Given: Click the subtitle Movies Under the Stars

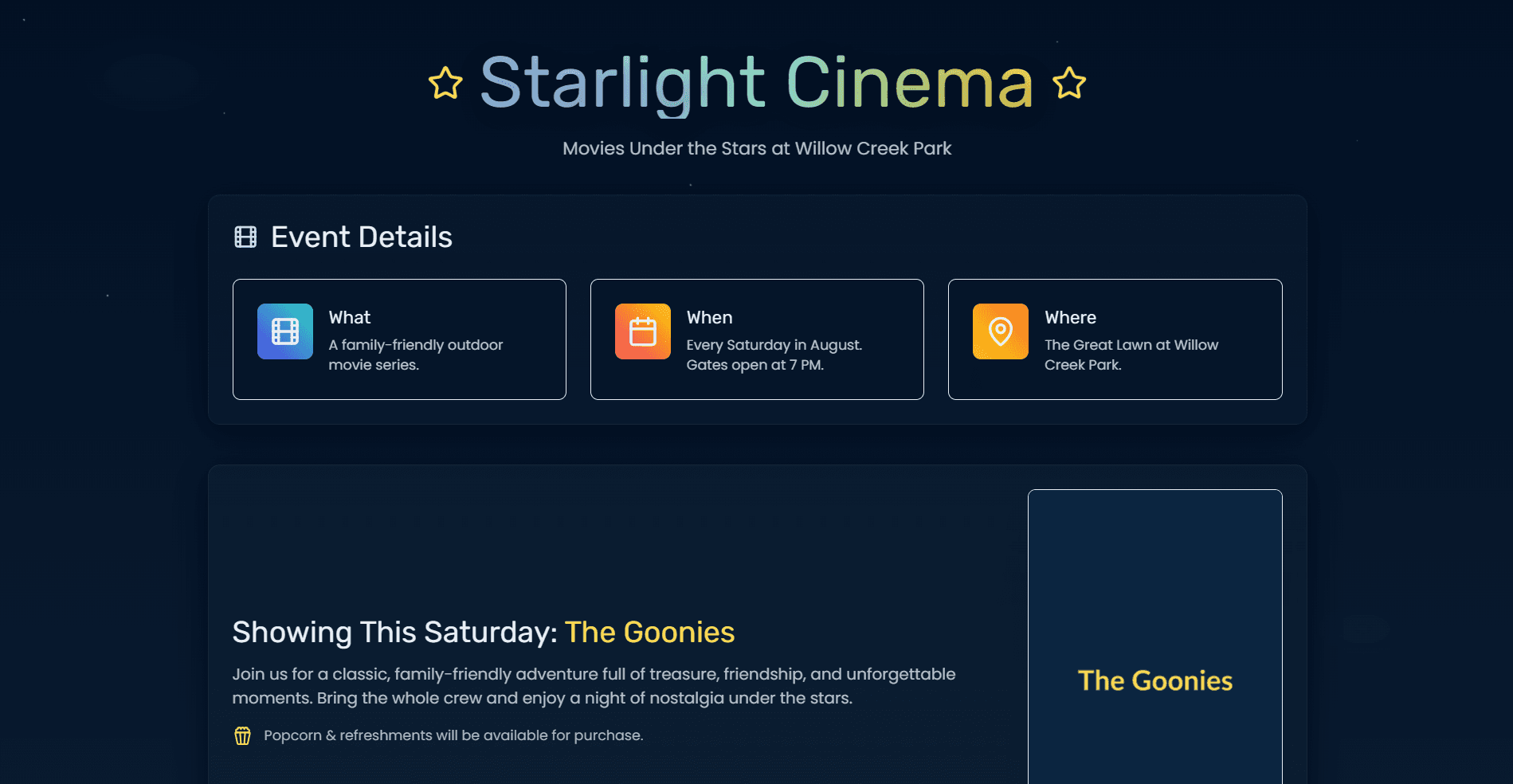Looking at the screenshot, I should [x=757, y=149].
